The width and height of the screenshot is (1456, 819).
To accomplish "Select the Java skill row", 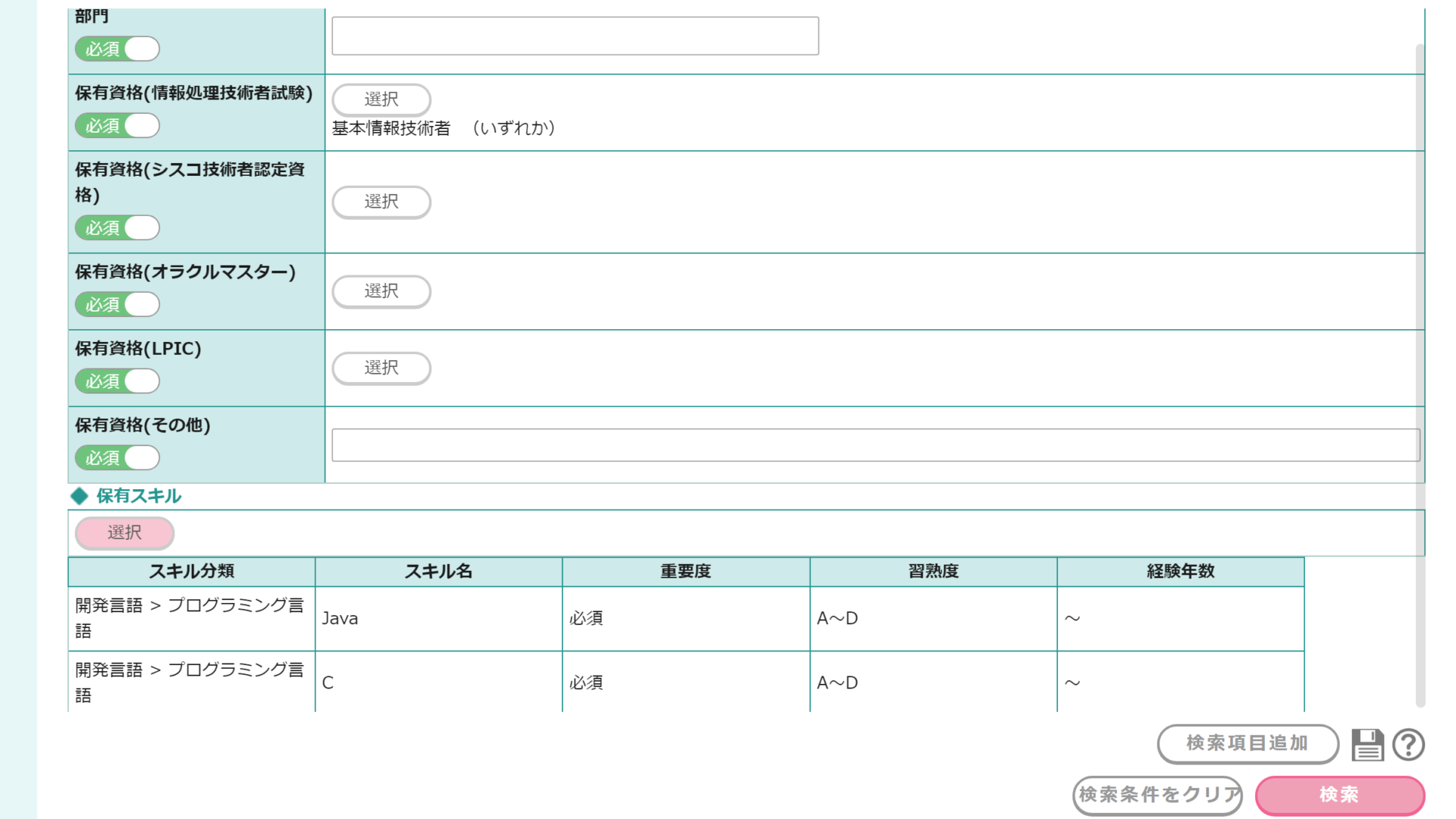I will coord(438,618).
